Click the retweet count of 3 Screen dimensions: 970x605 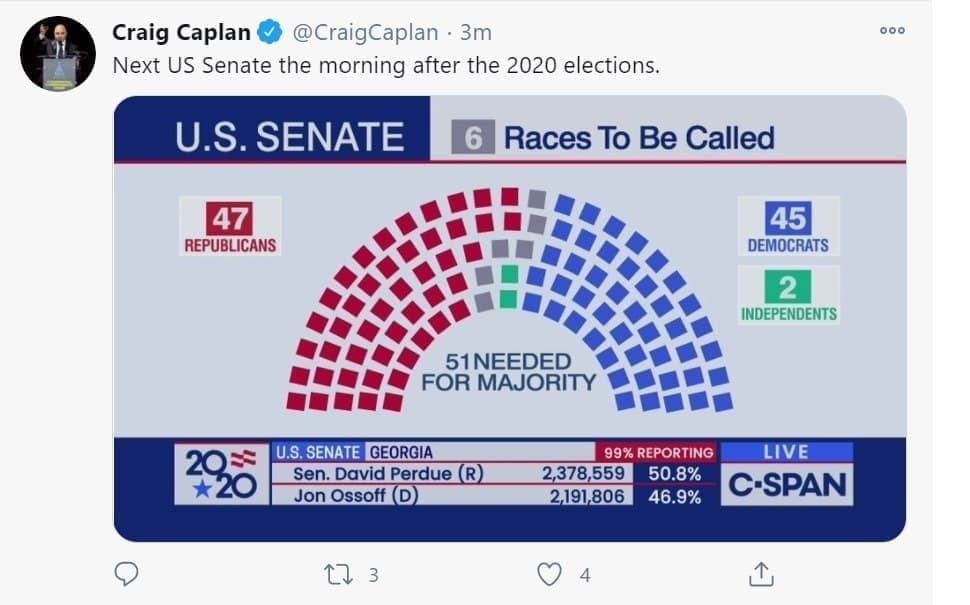tap(373, 575)
